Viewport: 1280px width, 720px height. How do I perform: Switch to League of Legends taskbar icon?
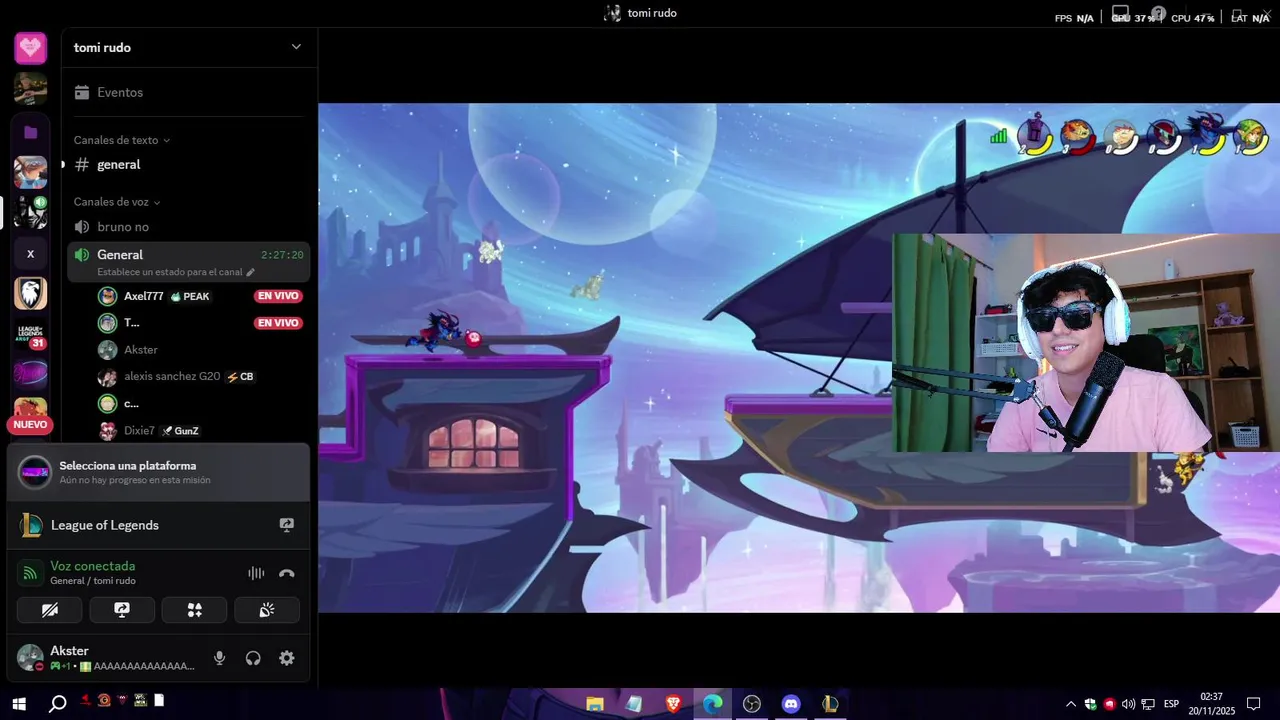[830, 704]
